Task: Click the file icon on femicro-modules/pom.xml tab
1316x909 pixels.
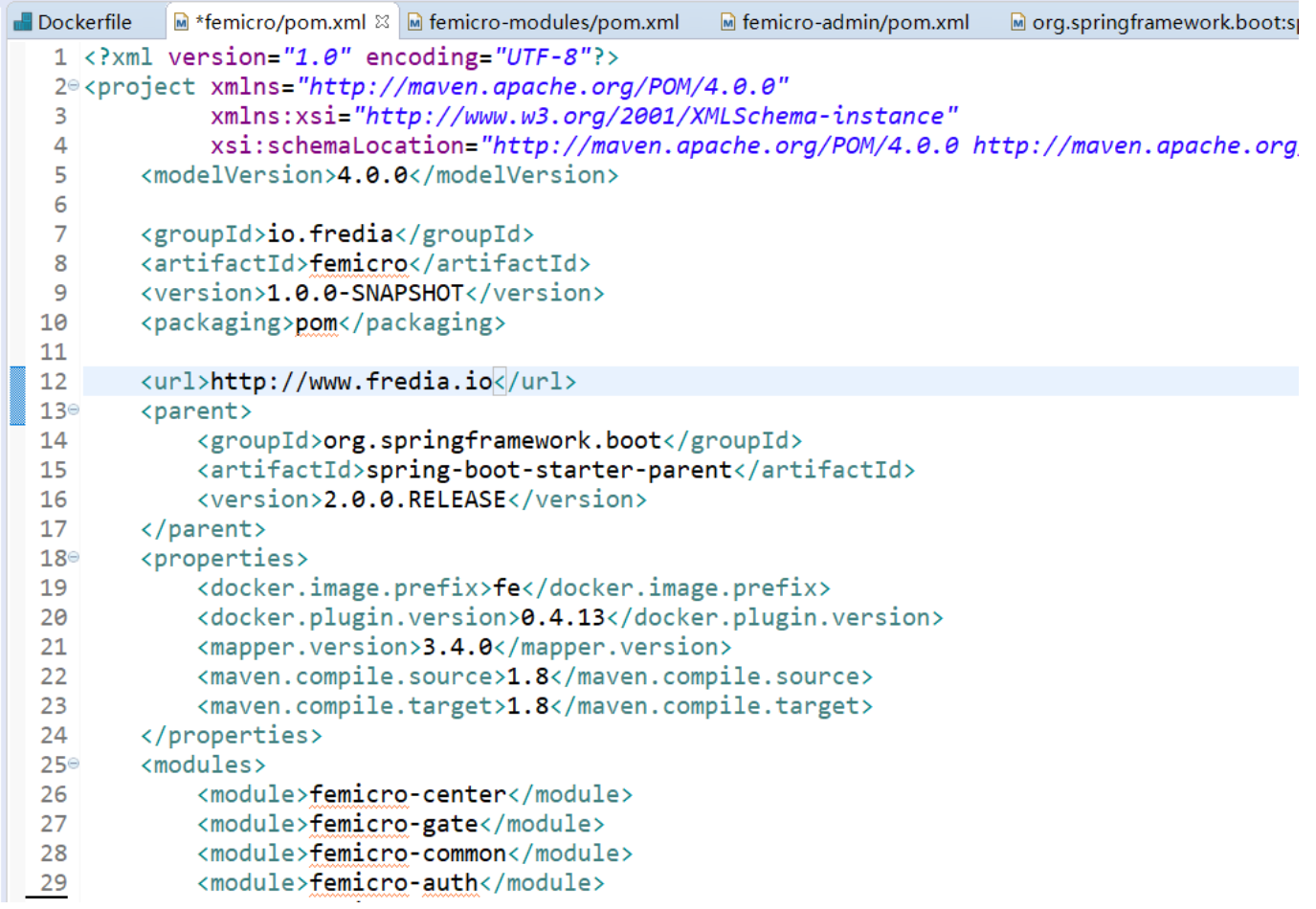Action: pos(414,20)
